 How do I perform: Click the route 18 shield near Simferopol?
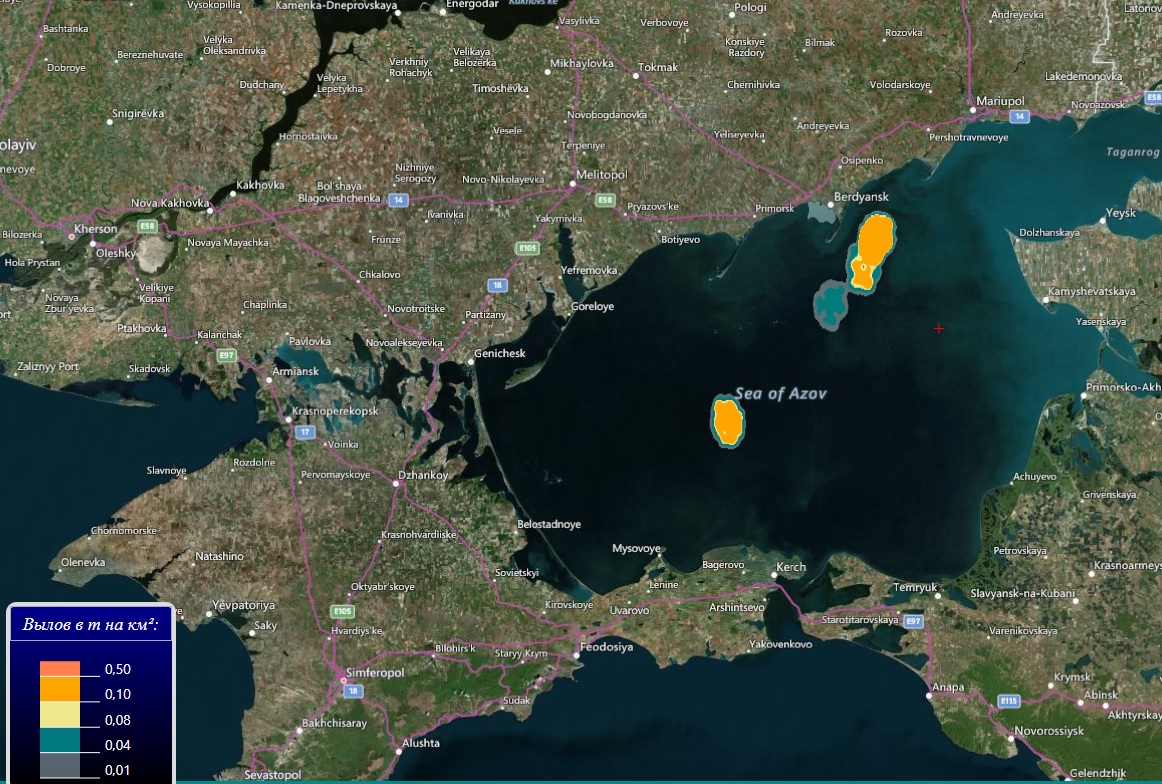(x=353, y=691)
